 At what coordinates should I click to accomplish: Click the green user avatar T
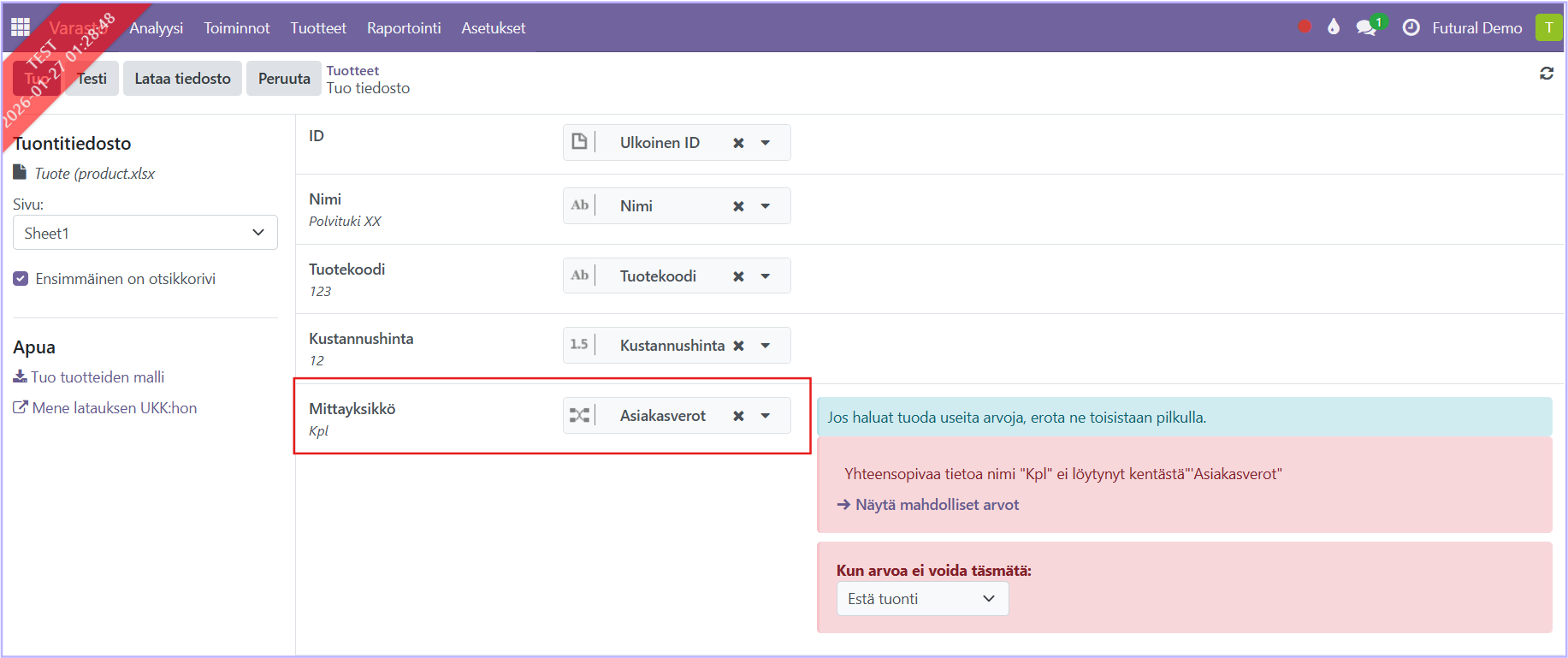coord(1548,27)
